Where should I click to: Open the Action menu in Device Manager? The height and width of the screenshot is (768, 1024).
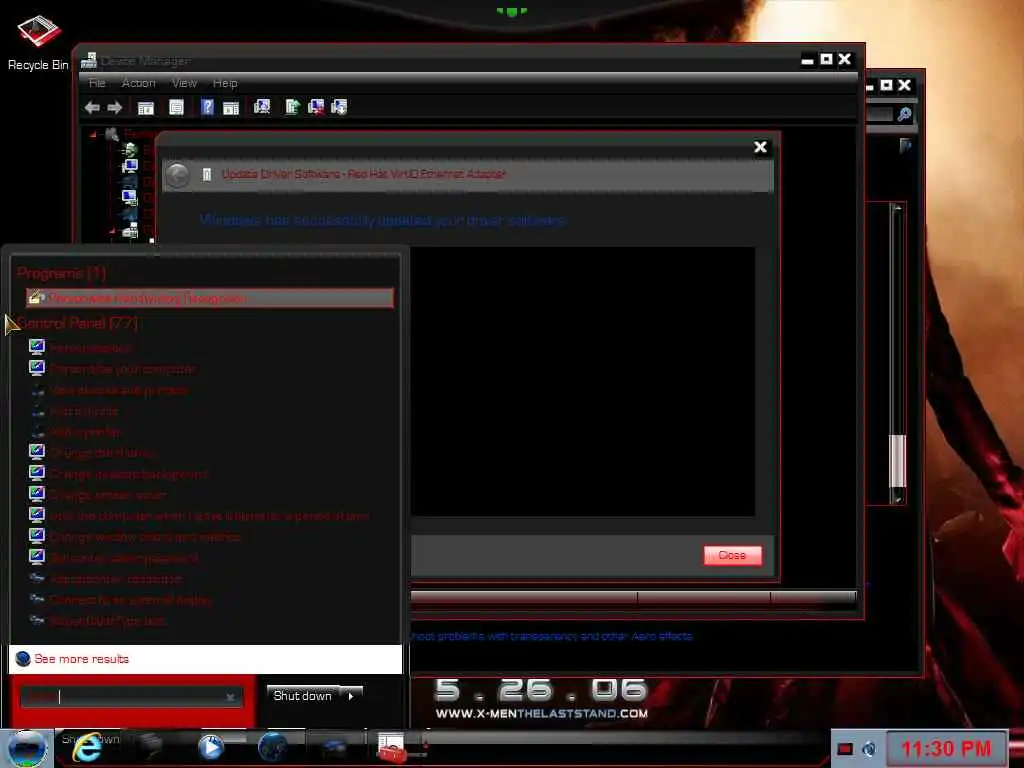click(138, 83)
